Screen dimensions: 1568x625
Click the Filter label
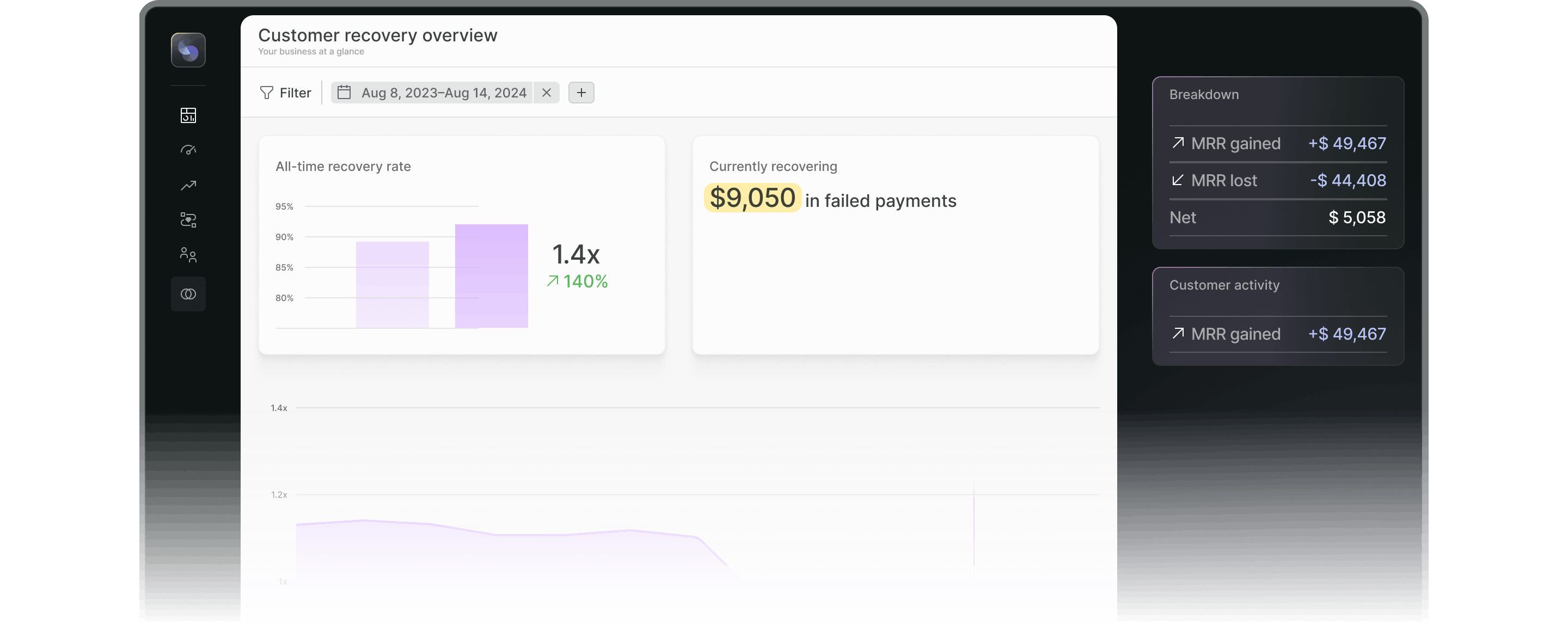pos(295,93)
